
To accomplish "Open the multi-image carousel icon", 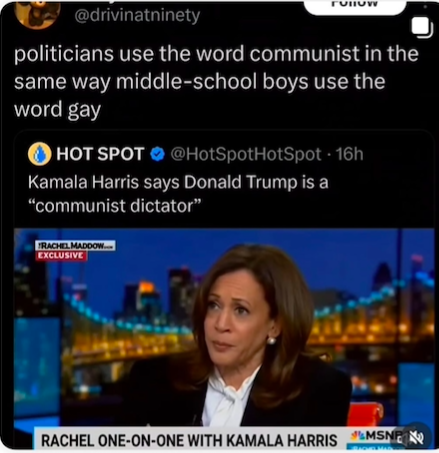I will point(422,27).
